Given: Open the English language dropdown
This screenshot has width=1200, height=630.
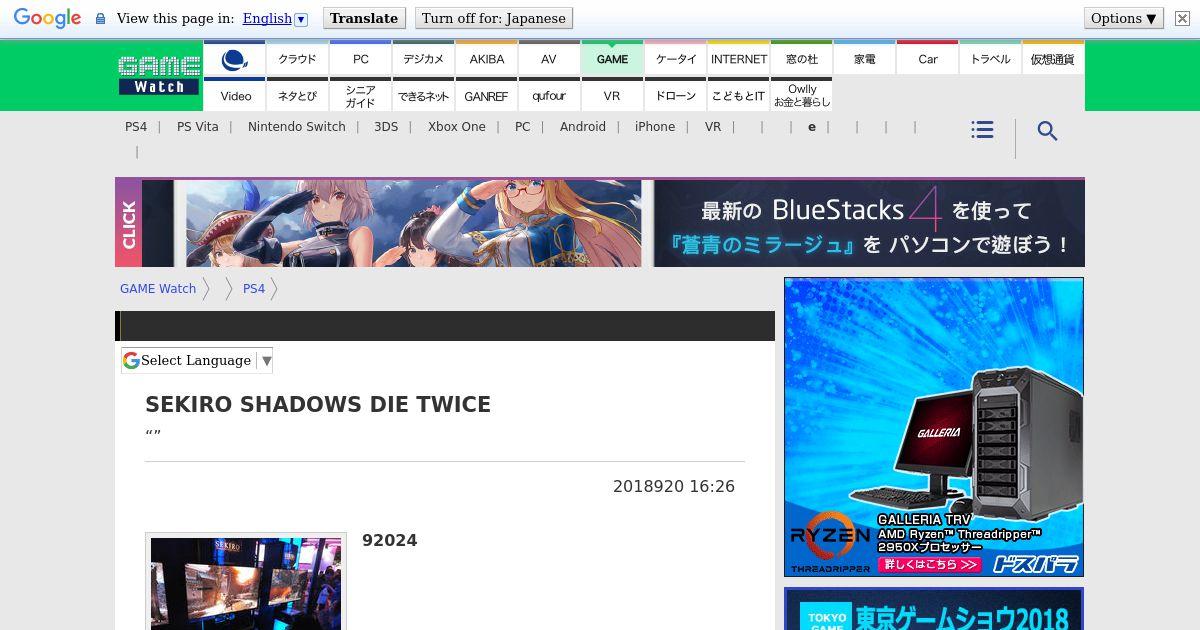Looking at the screenshot, I should tap(275, 18).
